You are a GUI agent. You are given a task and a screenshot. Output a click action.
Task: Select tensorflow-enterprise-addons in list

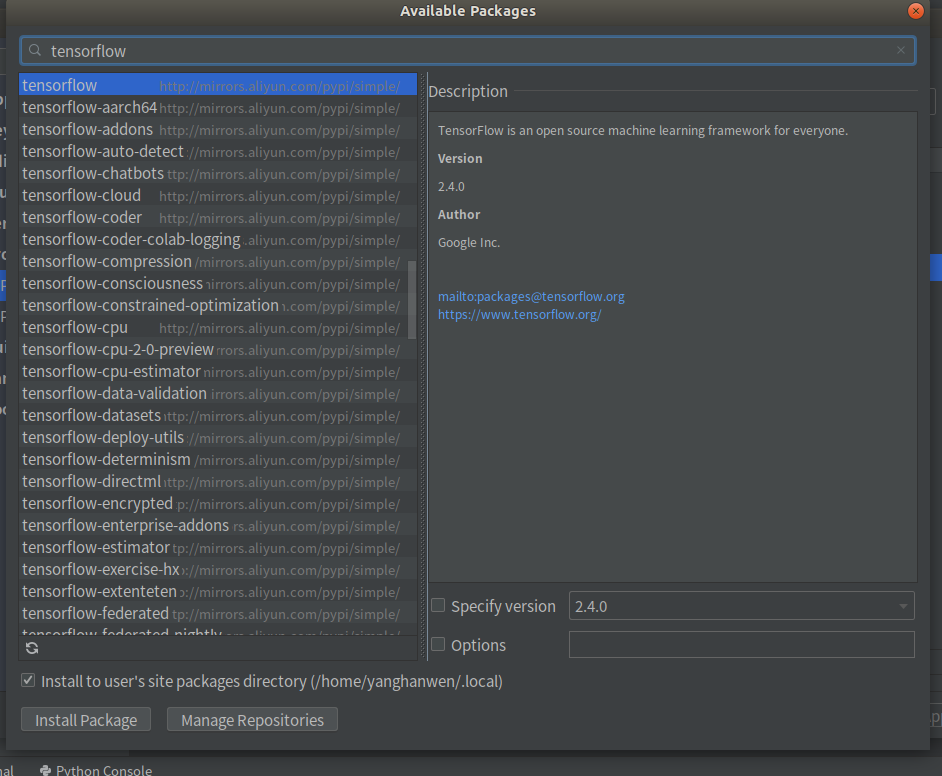(218, 526)
